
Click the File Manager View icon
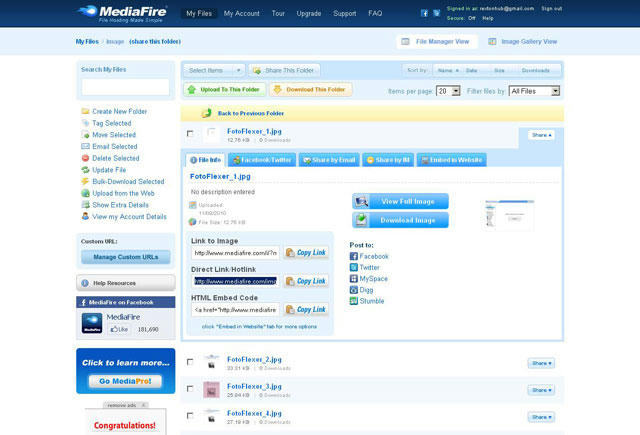(x=405, y=42)
